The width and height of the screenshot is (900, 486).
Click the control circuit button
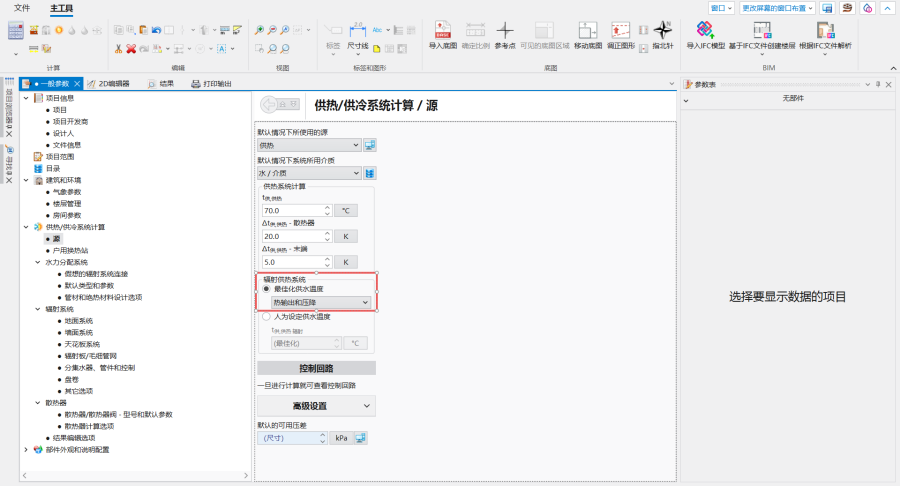pyautogui.click(x=316, y=368)
